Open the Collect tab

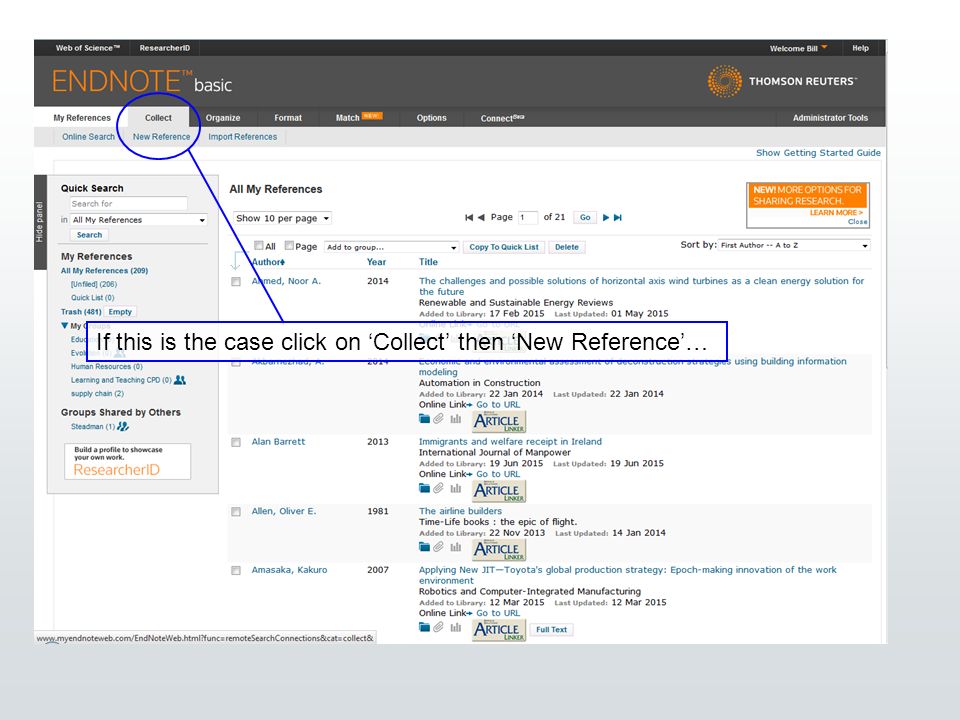(158, 118)
